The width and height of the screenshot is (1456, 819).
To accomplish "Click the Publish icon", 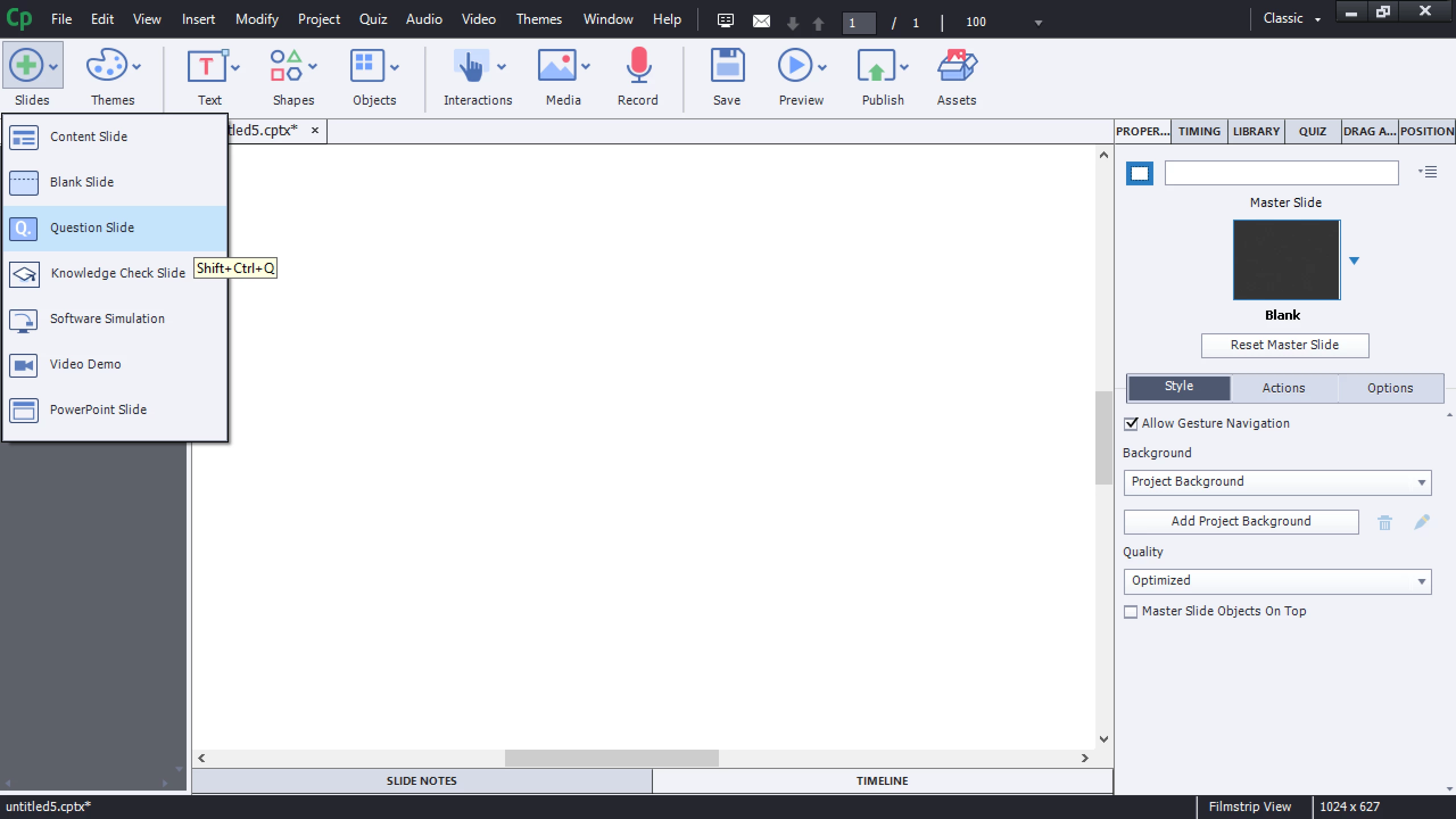I will (x=876, y=66).
